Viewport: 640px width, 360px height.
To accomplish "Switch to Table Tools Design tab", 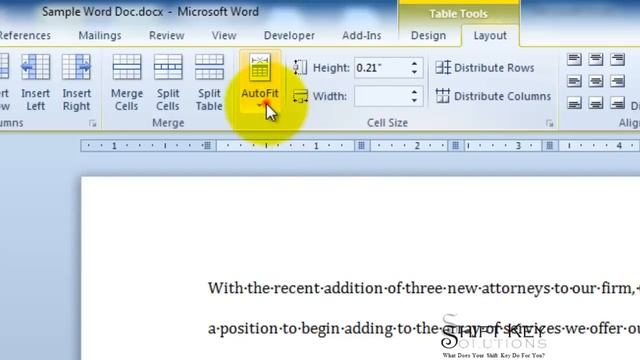I will tap(428, 36).
